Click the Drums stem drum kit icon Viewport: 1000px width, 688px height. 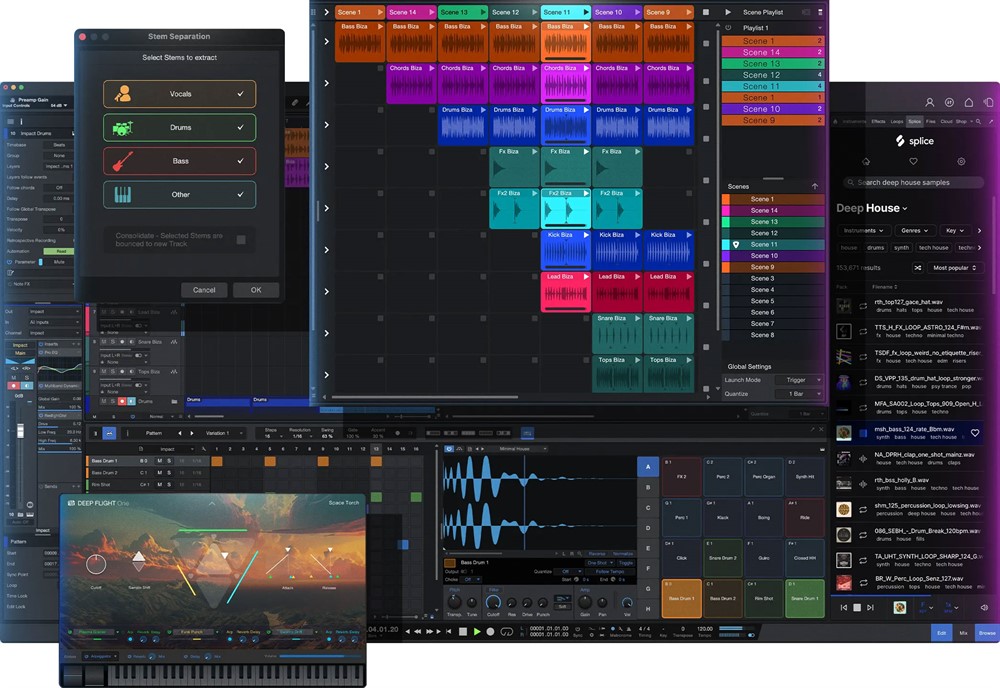(122, 128)
